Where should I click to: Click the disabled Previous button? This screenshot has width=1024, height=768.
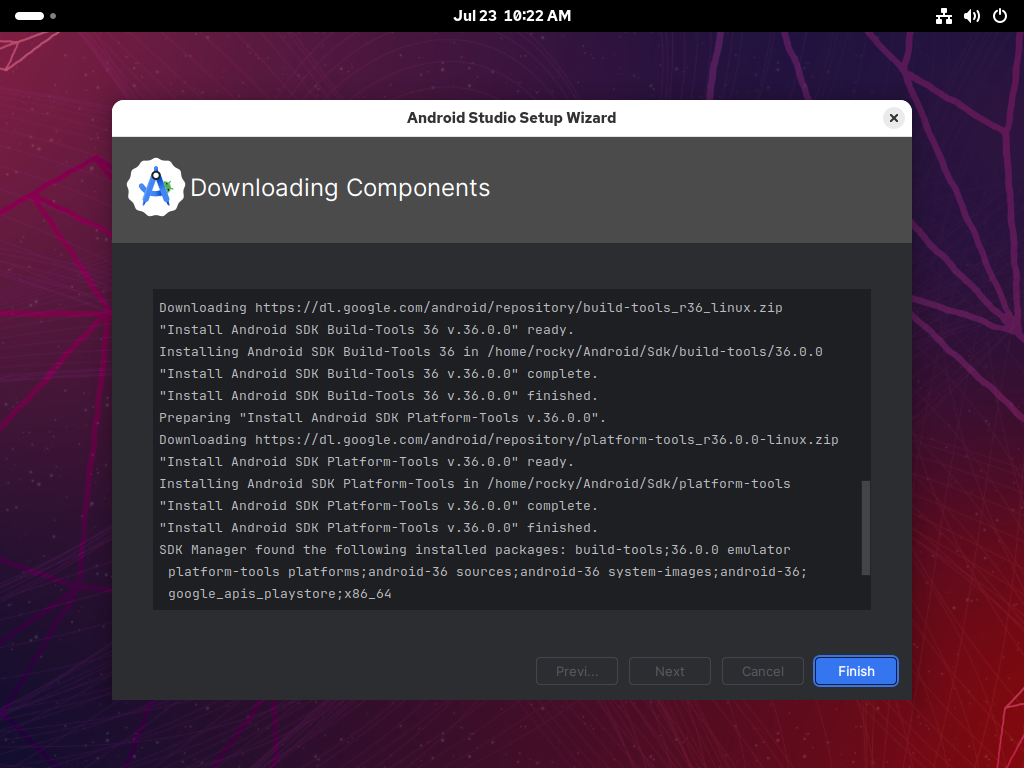(x=577, y=671)
